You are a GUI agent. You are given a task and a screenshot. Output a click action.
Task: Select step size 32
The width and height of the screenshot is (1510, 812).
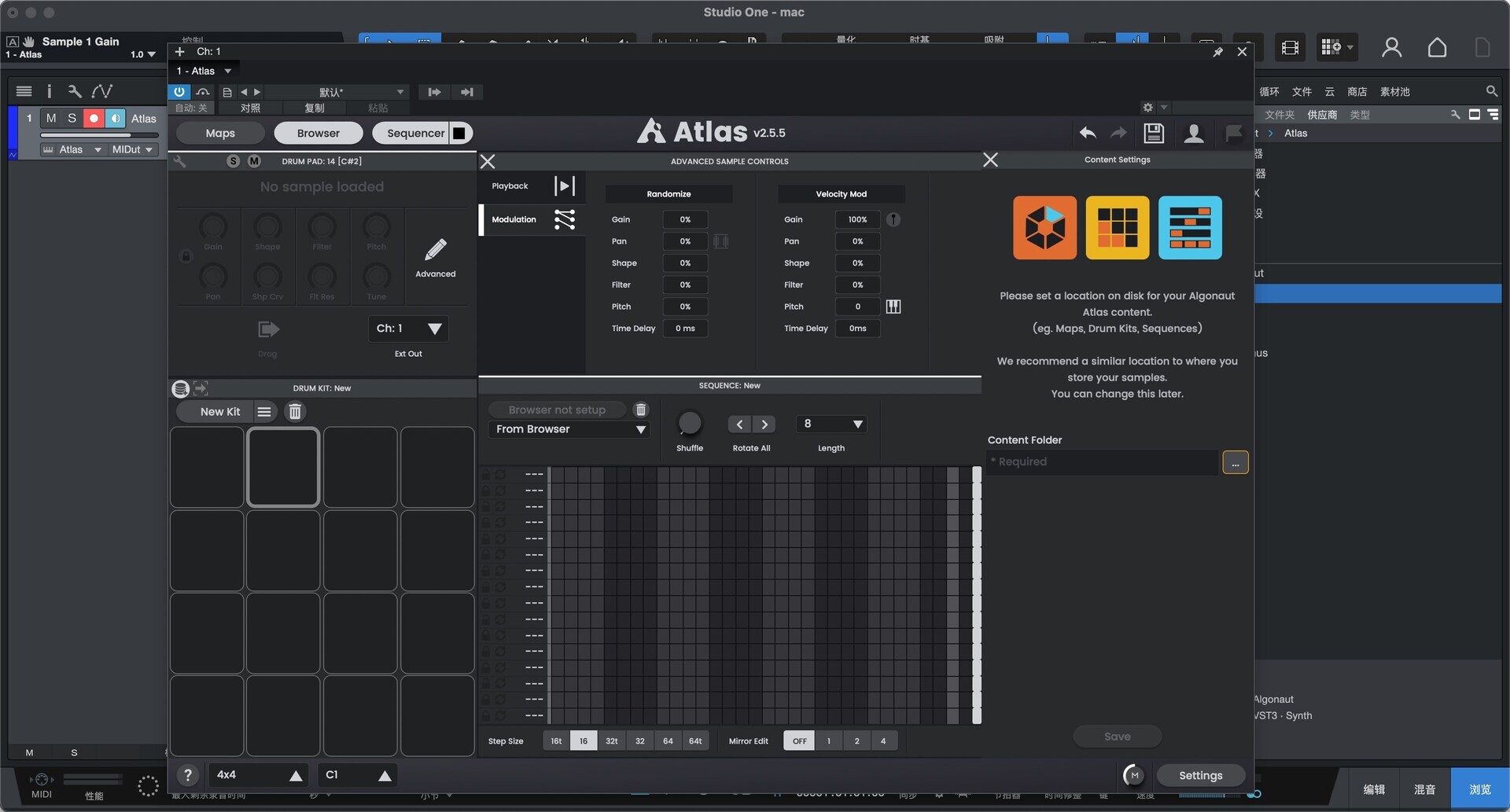[639, 740]
